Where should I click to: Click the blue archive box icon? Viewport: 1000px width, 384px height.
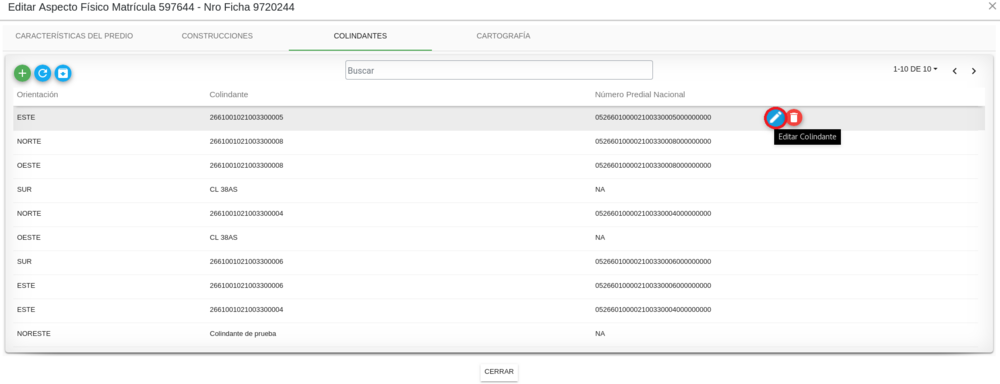pos(62,73)
